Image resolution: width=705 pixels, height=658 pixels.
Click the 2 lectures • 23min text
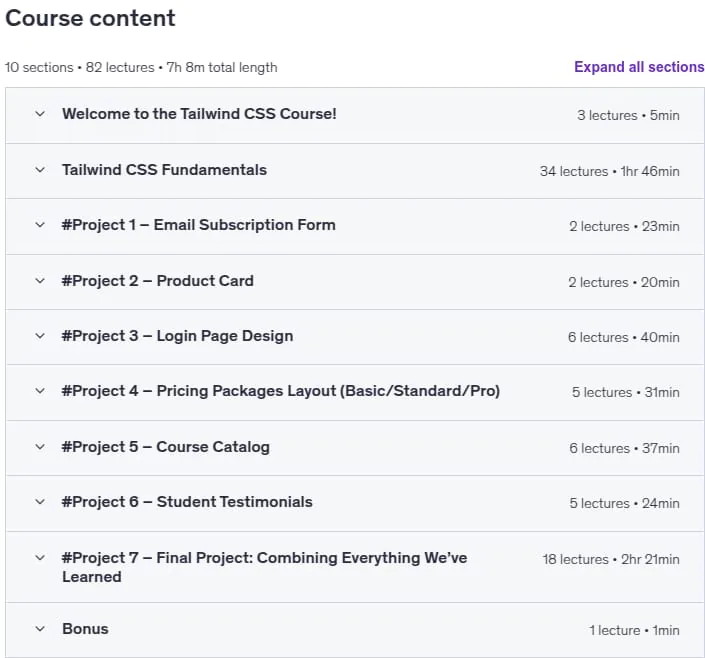[625, 226]
